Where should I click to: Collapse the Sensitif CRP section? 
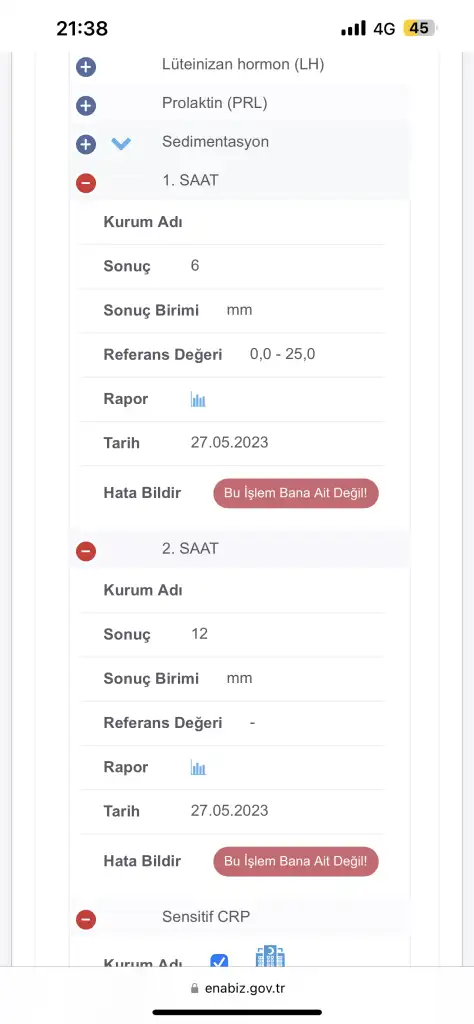(x=86, y=920)
